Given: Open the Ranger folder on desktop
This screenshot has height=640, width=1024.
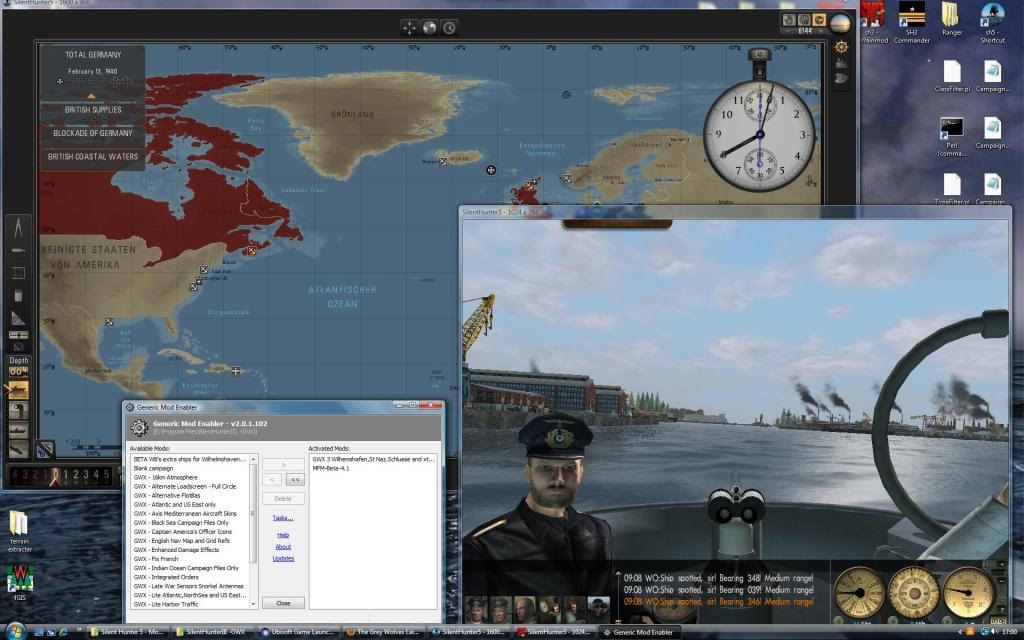Looking at the screenshot, I should pos(952,20).
